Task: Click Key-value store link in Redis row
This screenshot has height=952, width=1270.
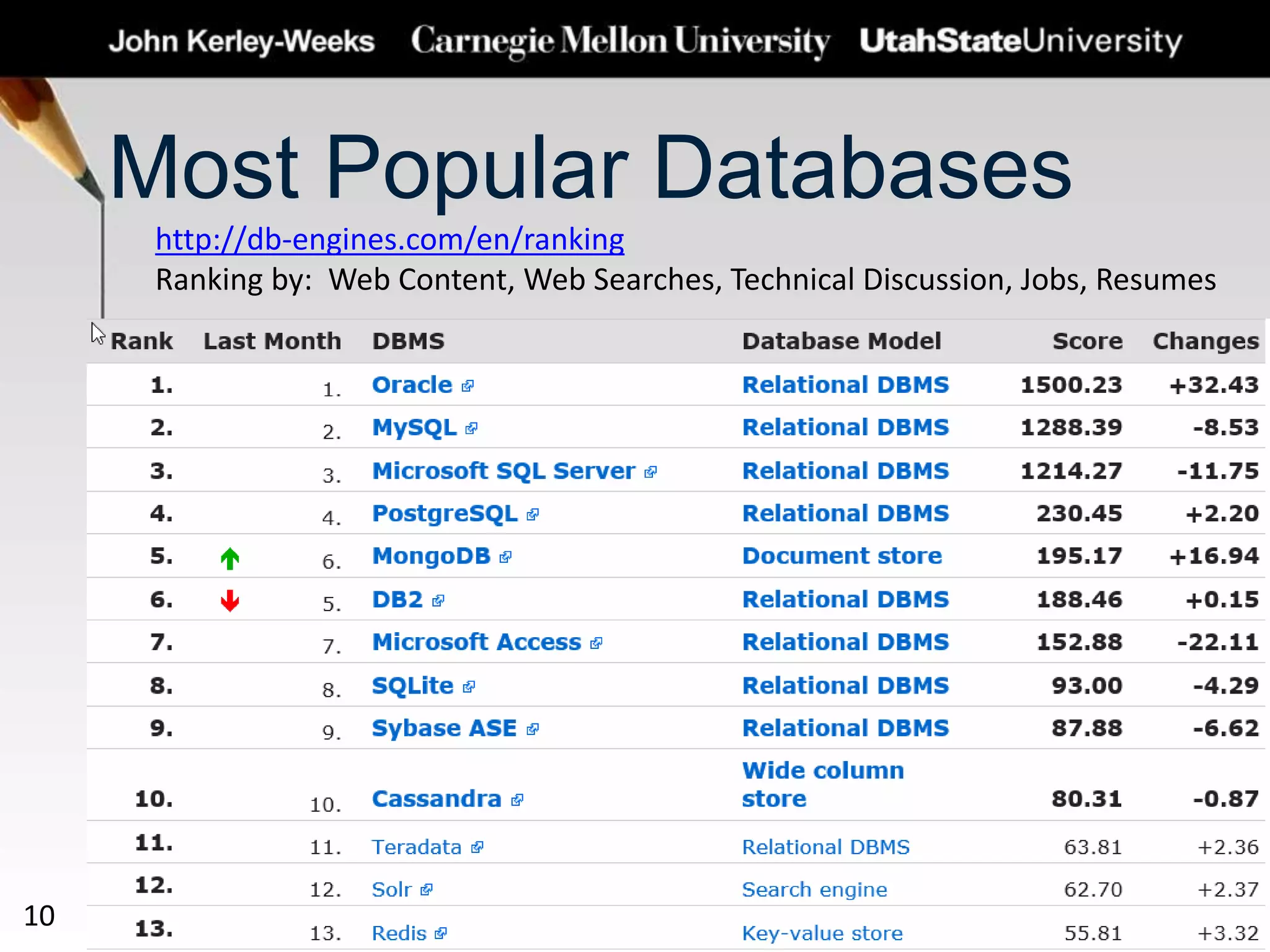Action: pos(822,933)
